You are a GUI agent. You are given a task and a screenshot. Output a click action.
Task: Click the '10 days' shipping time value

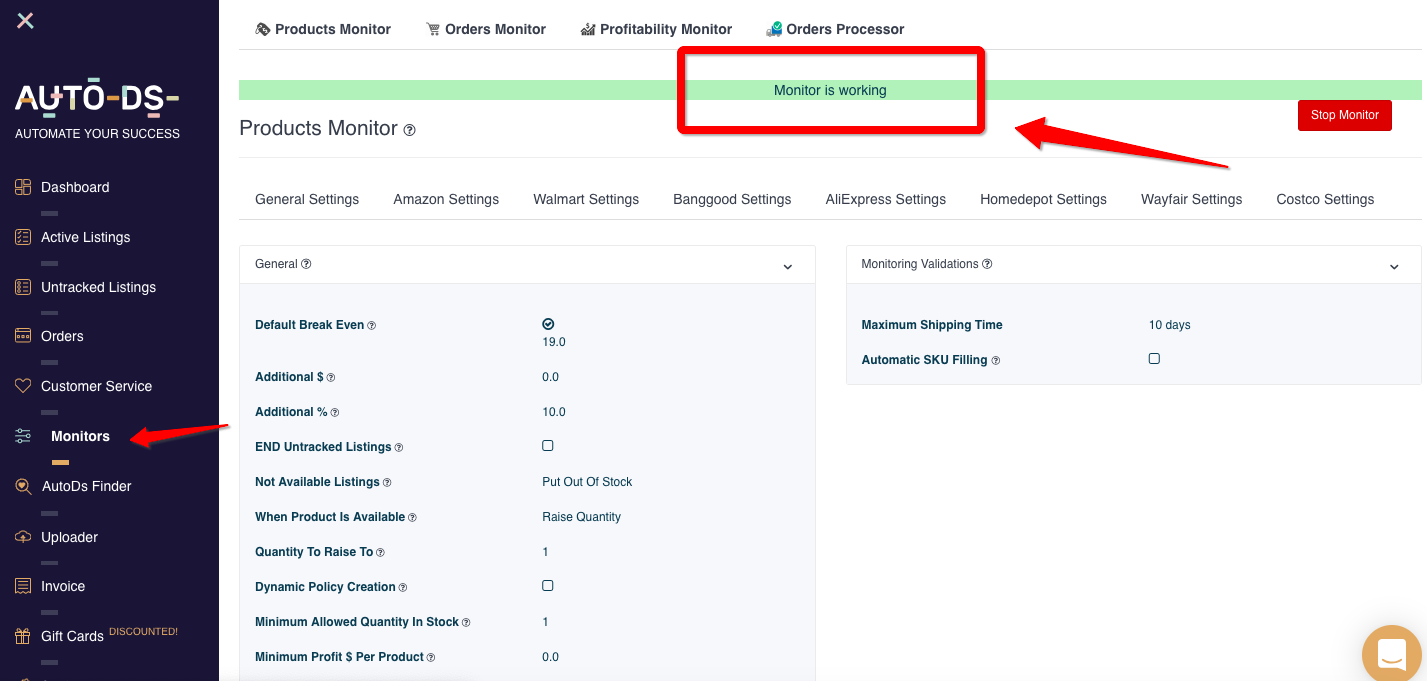click(x=1169, y=325)
